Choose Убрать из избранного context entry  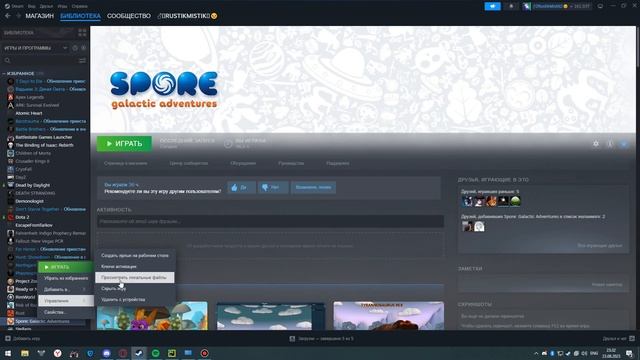66,278
